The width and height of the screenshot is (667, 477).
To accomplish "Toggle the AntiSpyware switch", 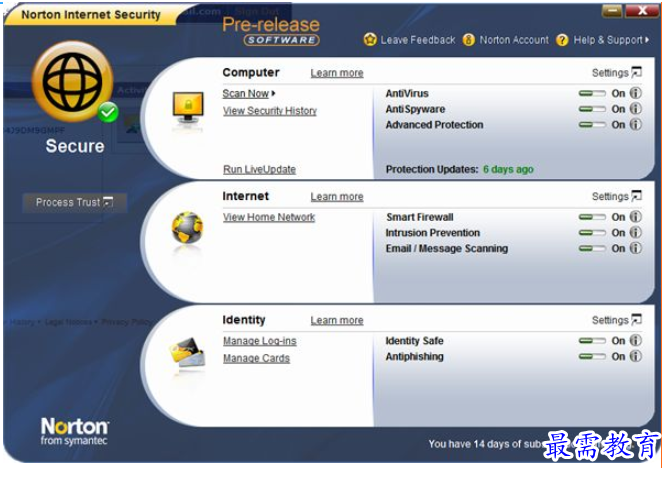I will [x=592, y=109].
